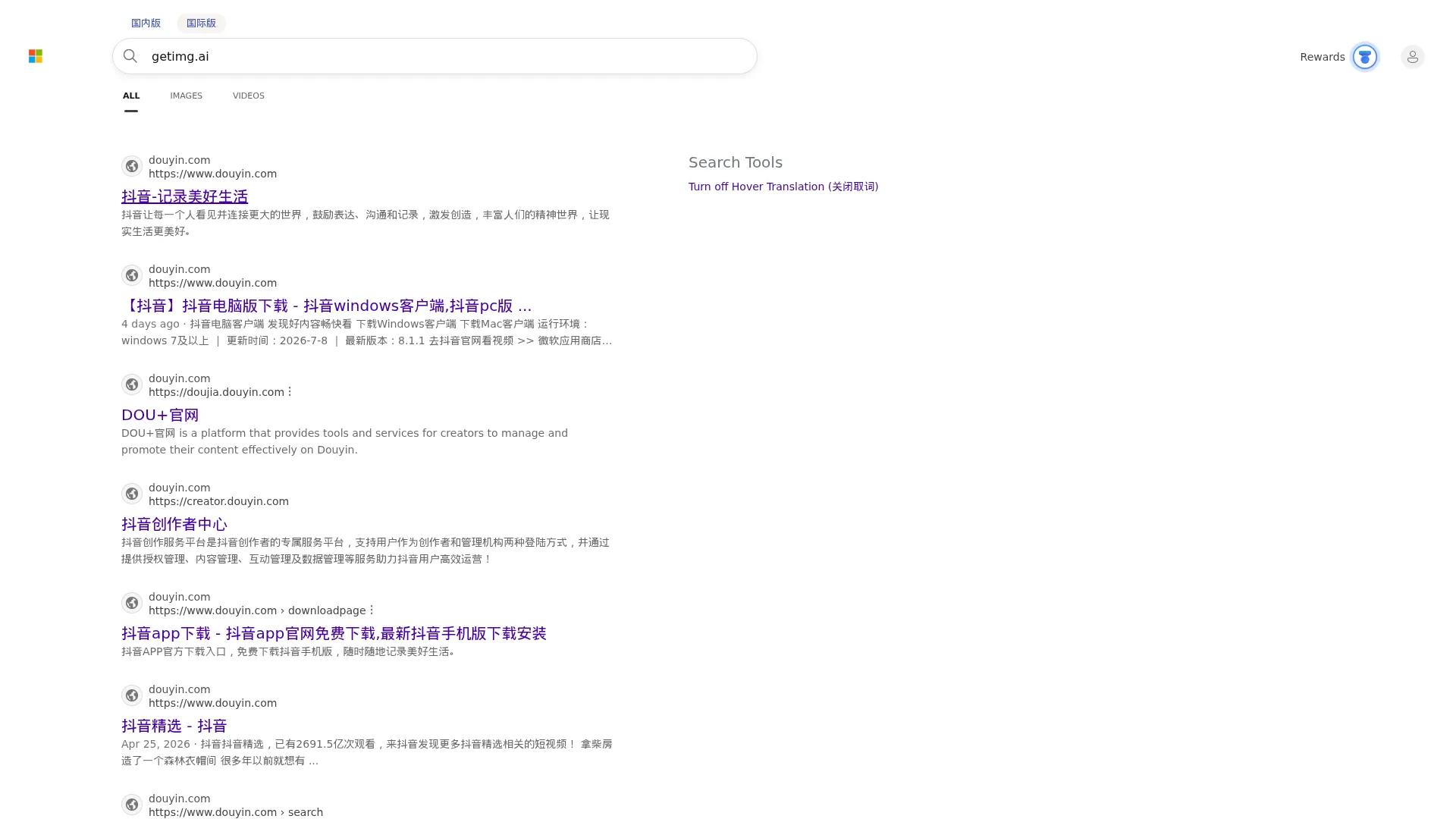This screenshot has height=819, width=1456.
Task: Click globe icon beside 抖音创作者中心 result
Action: coord(132,494)
